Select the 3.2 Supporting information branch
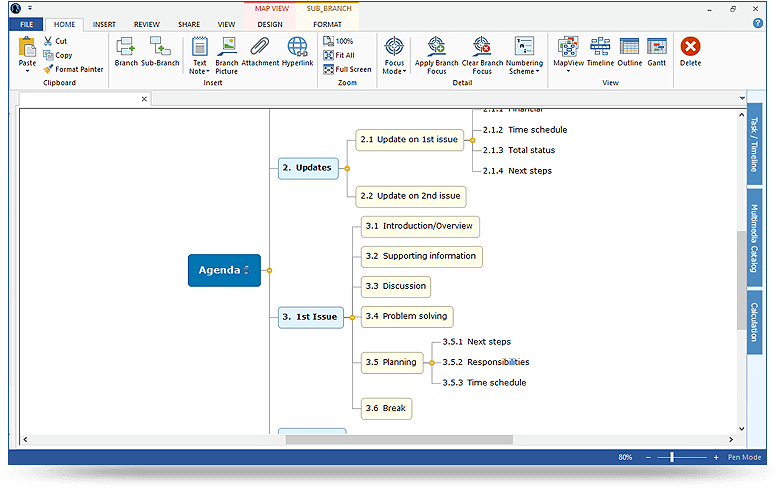The width and height of the screenshot is (776, 496). (x=421, y=257)
